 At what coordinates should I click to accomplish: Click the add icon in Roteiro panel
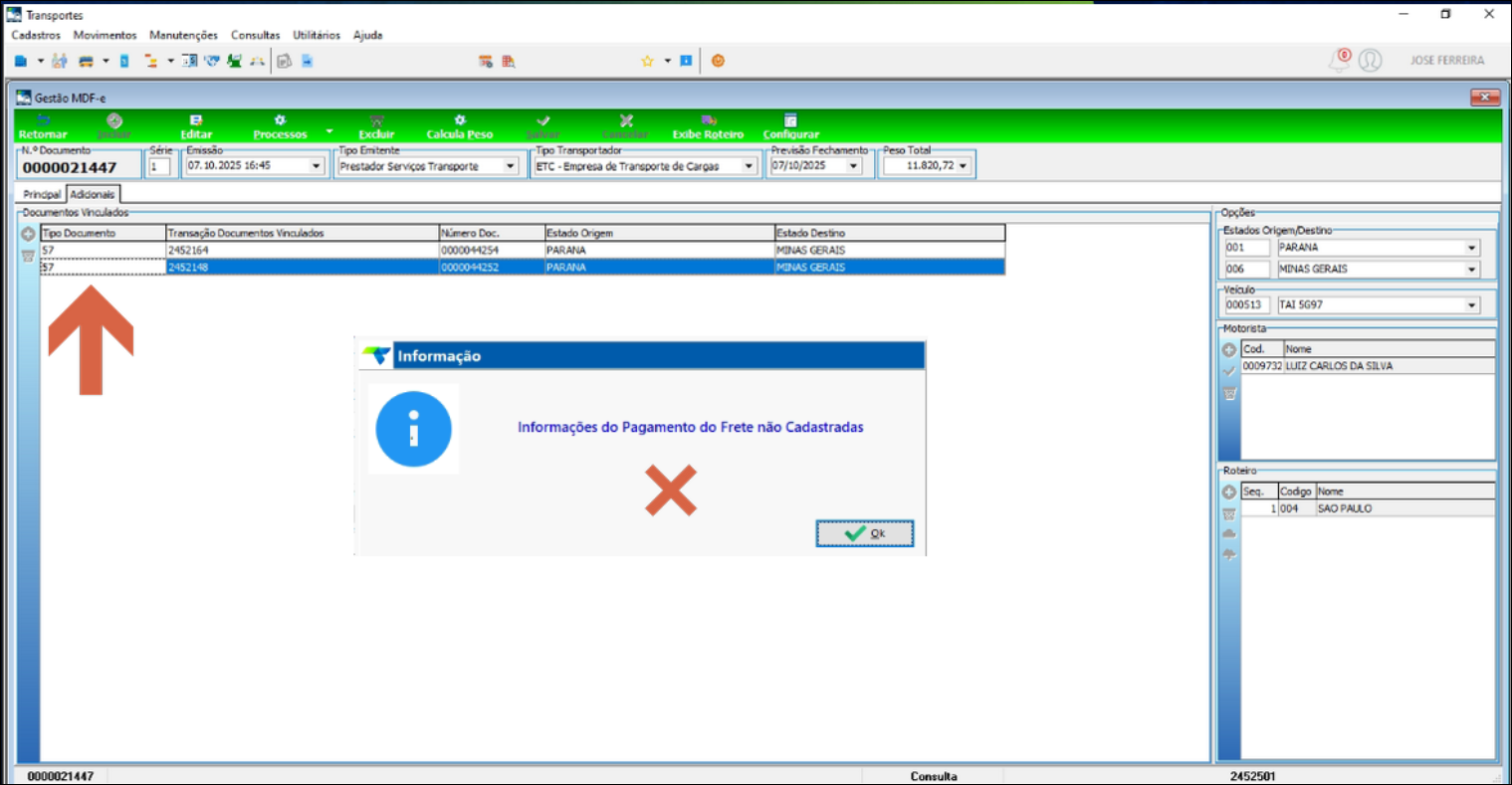coord(1229,492)
